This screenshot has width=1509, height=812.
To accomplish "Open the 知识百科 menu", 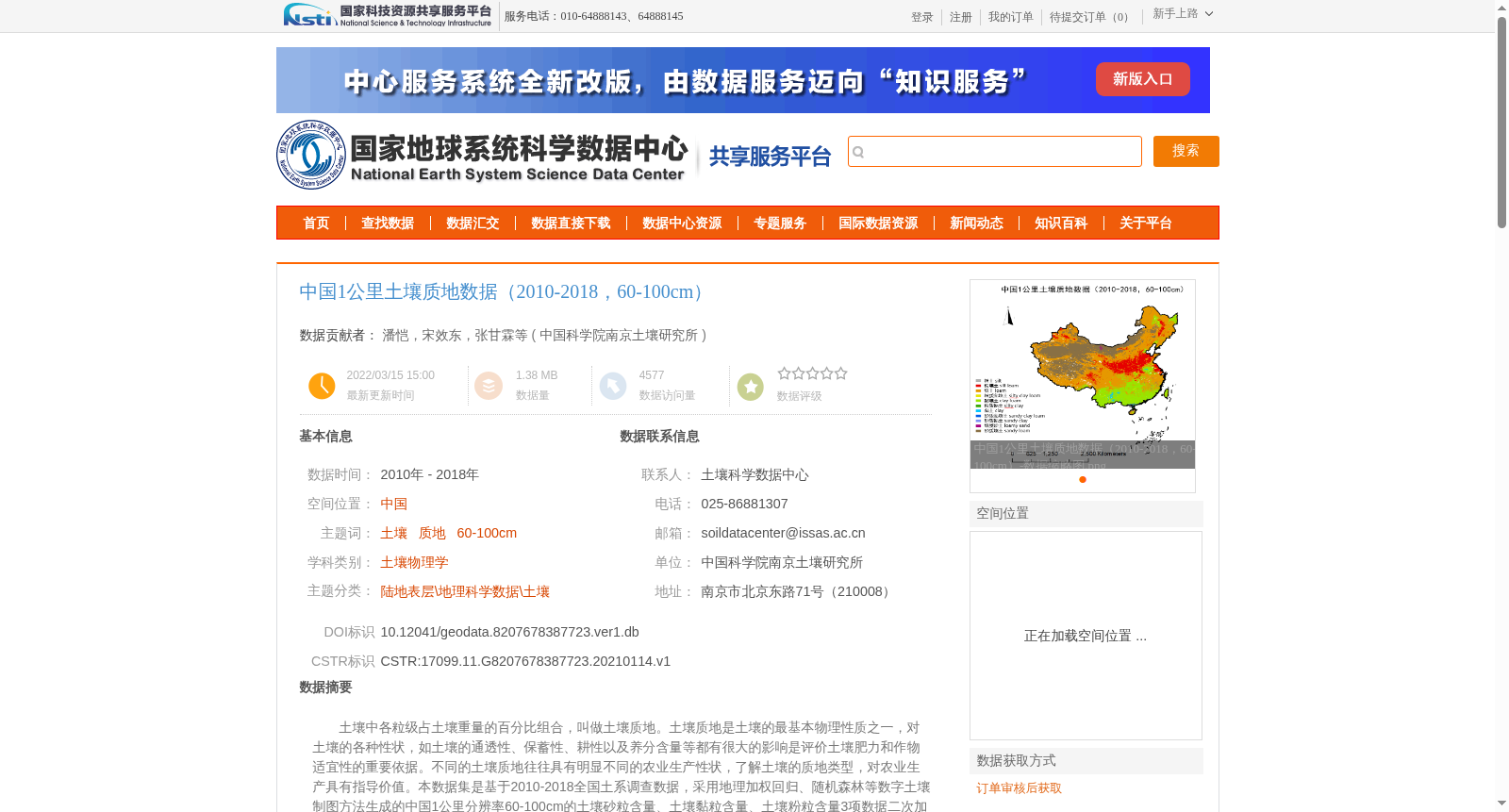I will [1061, 224].
